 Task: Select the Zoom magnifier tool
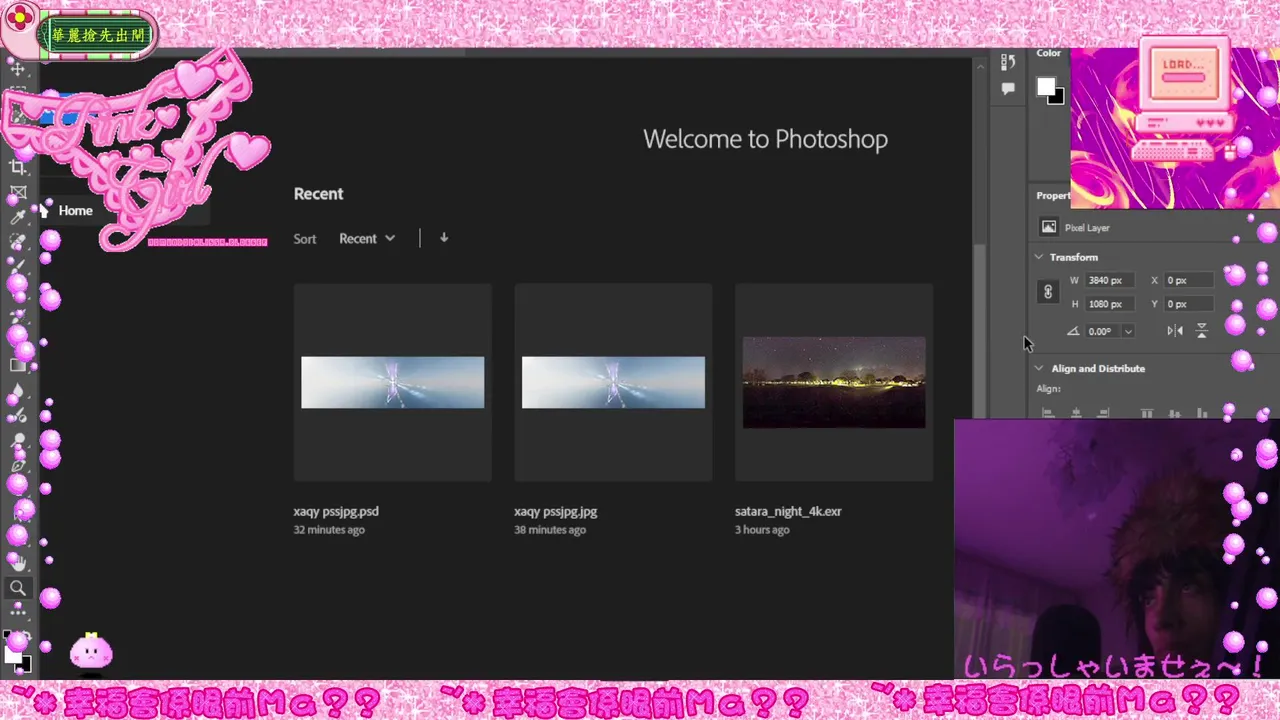[x=18, y=588]
